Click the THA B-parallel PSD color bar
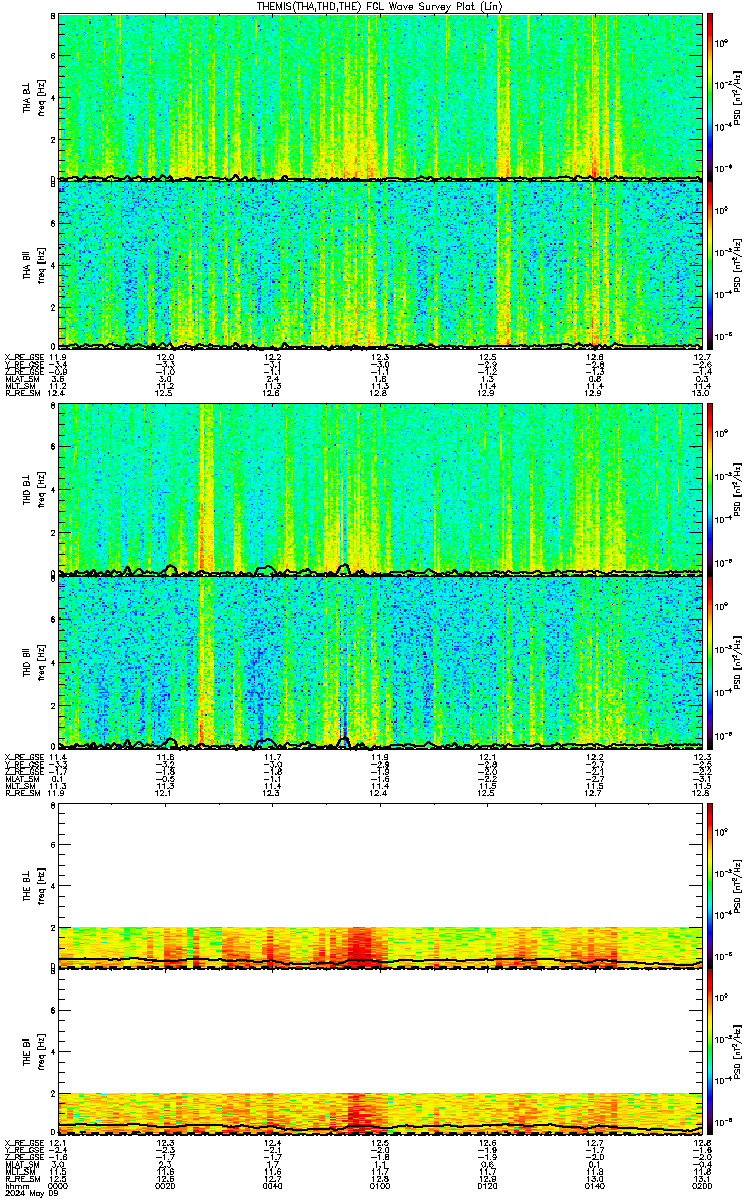The width and height of the screenshot is (750, 1200). pos(710,264)
